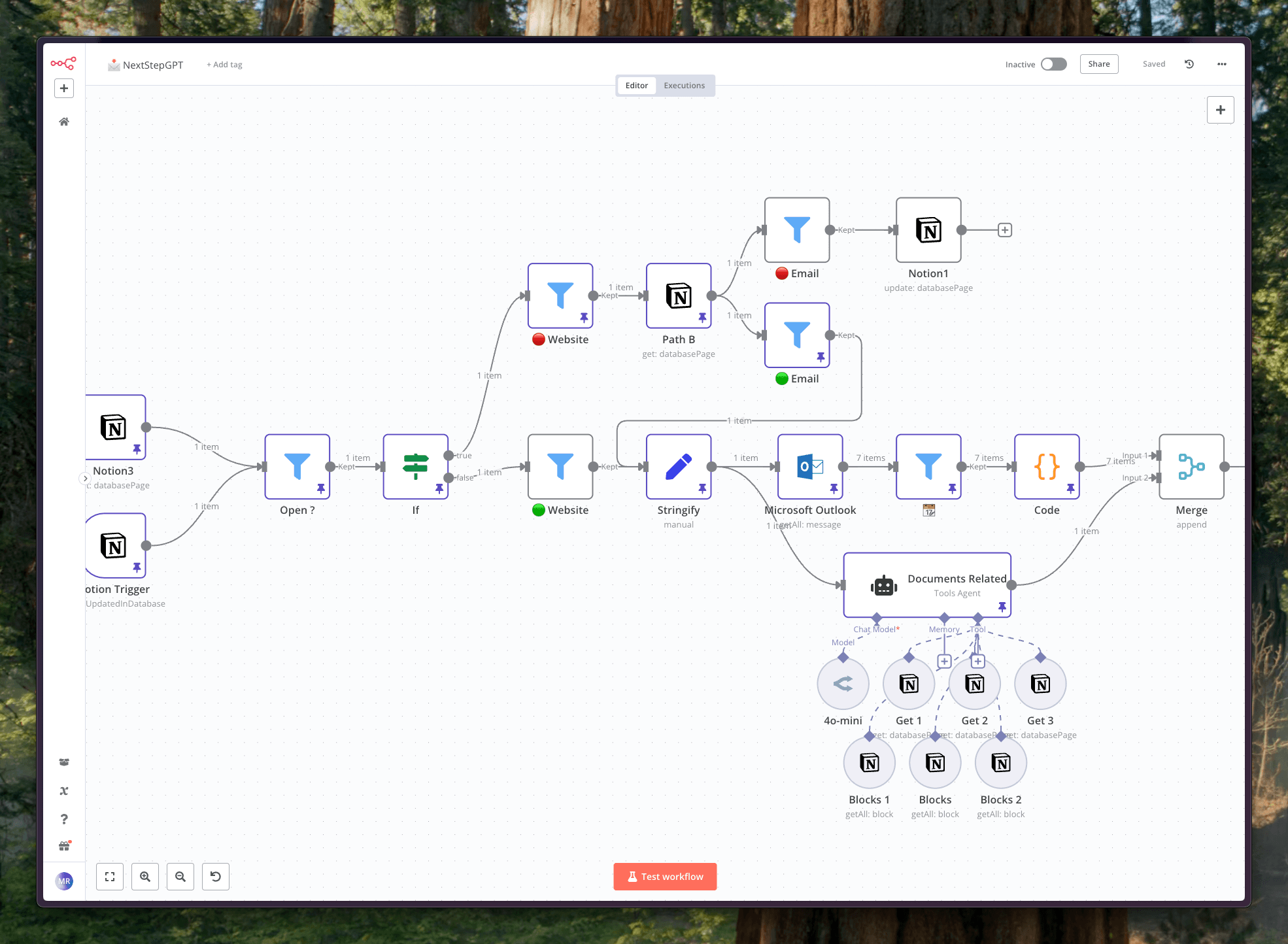Select the Code node

1047,467
